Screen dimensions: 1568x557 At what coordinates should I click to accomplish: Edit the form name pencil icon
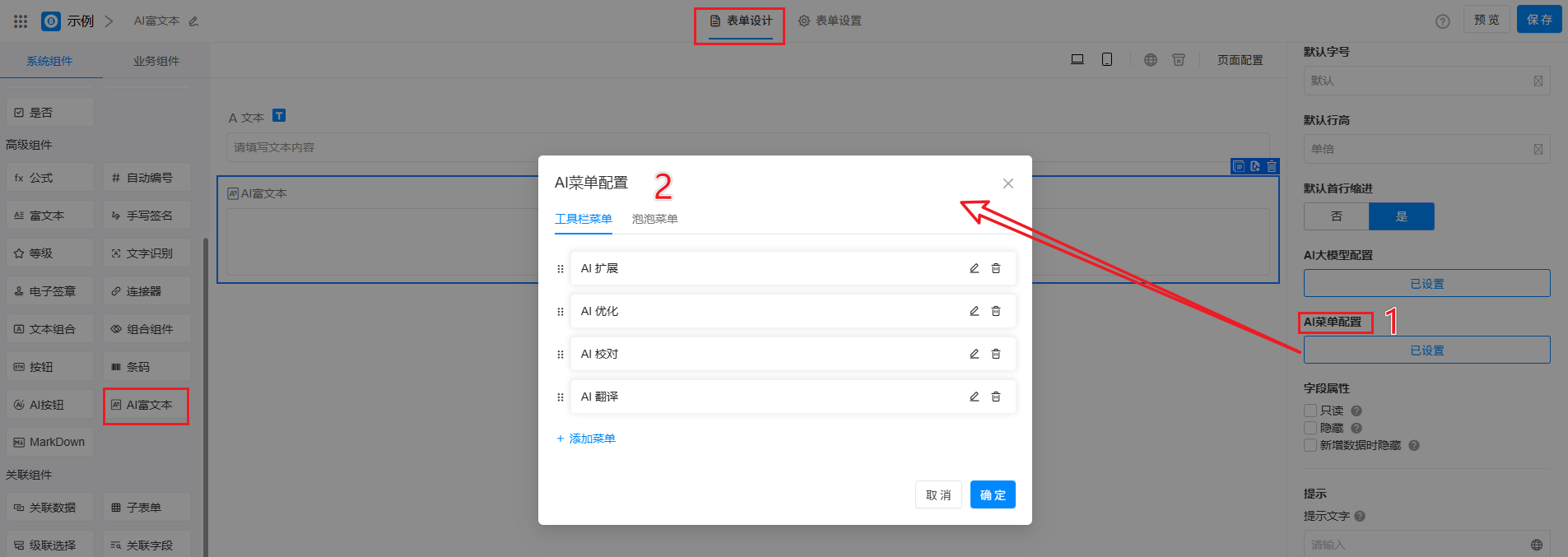coord(193,21)
